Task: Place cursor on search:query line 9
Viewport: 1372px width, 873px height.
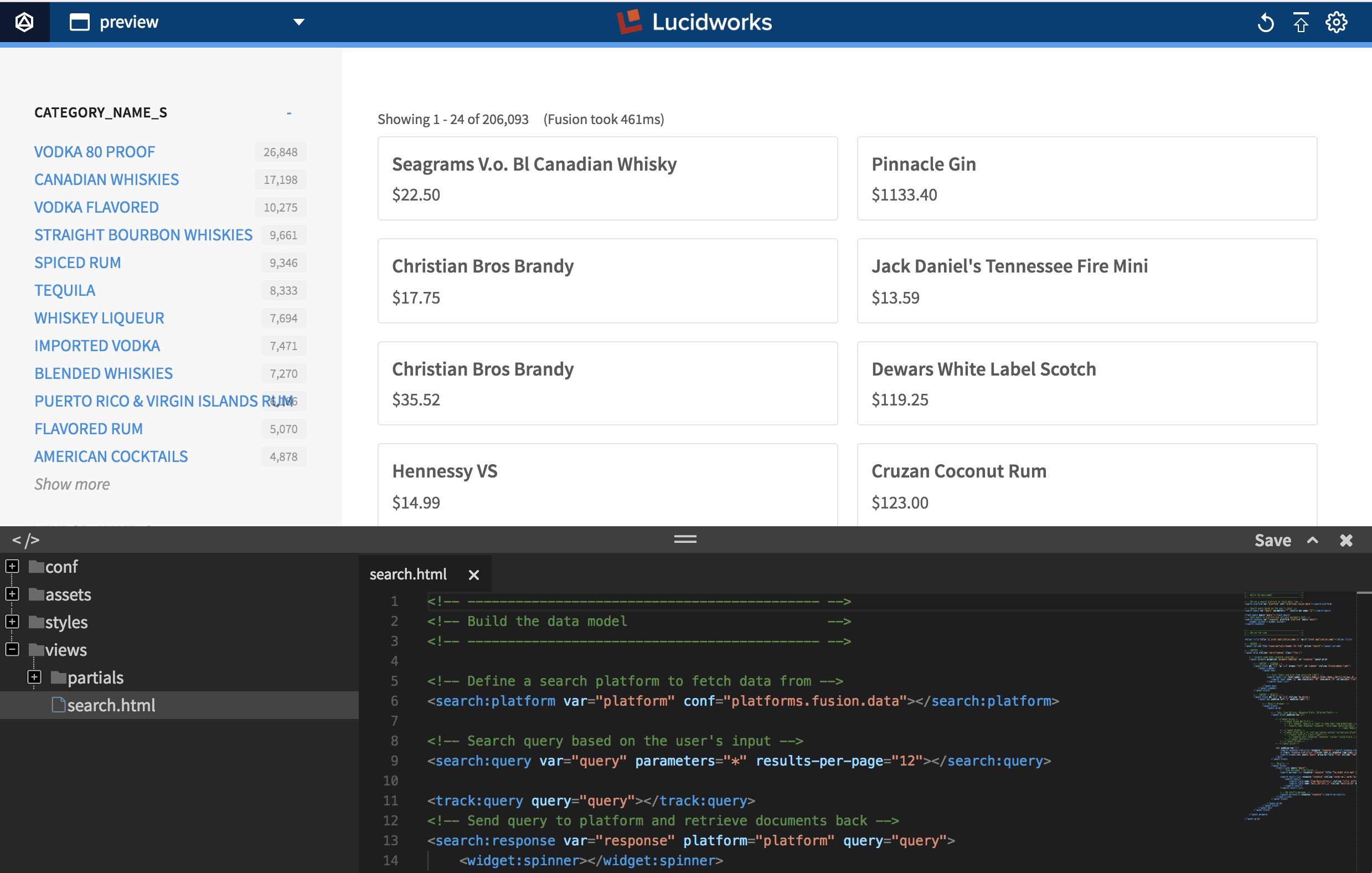Action: [x=739, y=761]
